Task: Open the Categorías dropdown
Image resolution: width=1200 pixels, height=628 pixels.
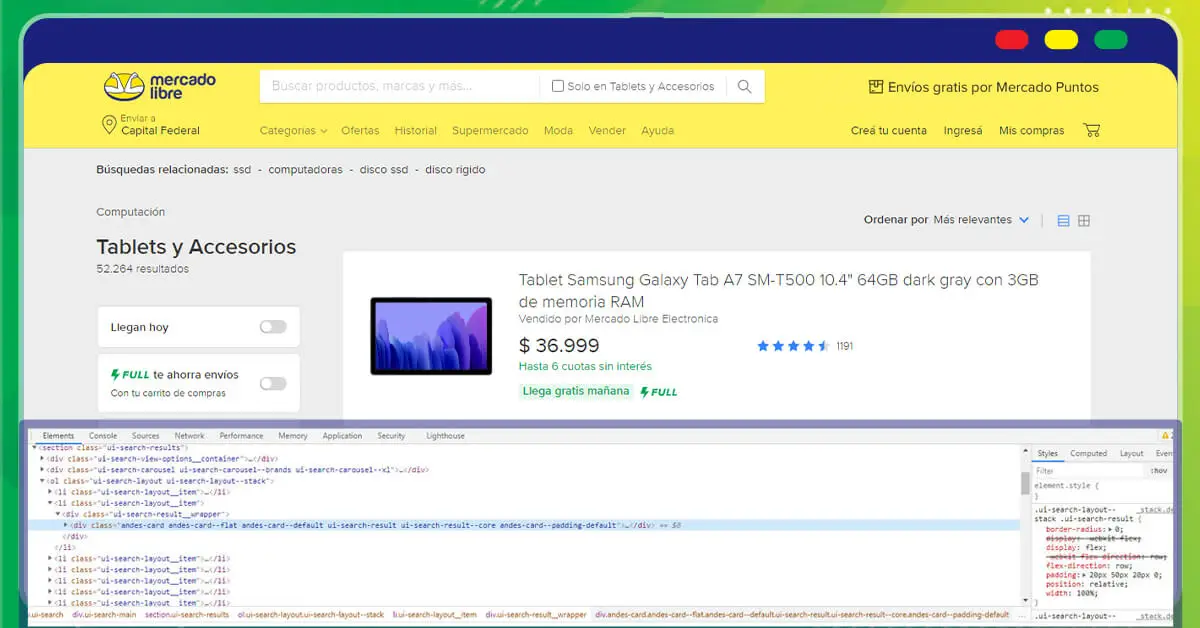Action: [x=293, y=131]
